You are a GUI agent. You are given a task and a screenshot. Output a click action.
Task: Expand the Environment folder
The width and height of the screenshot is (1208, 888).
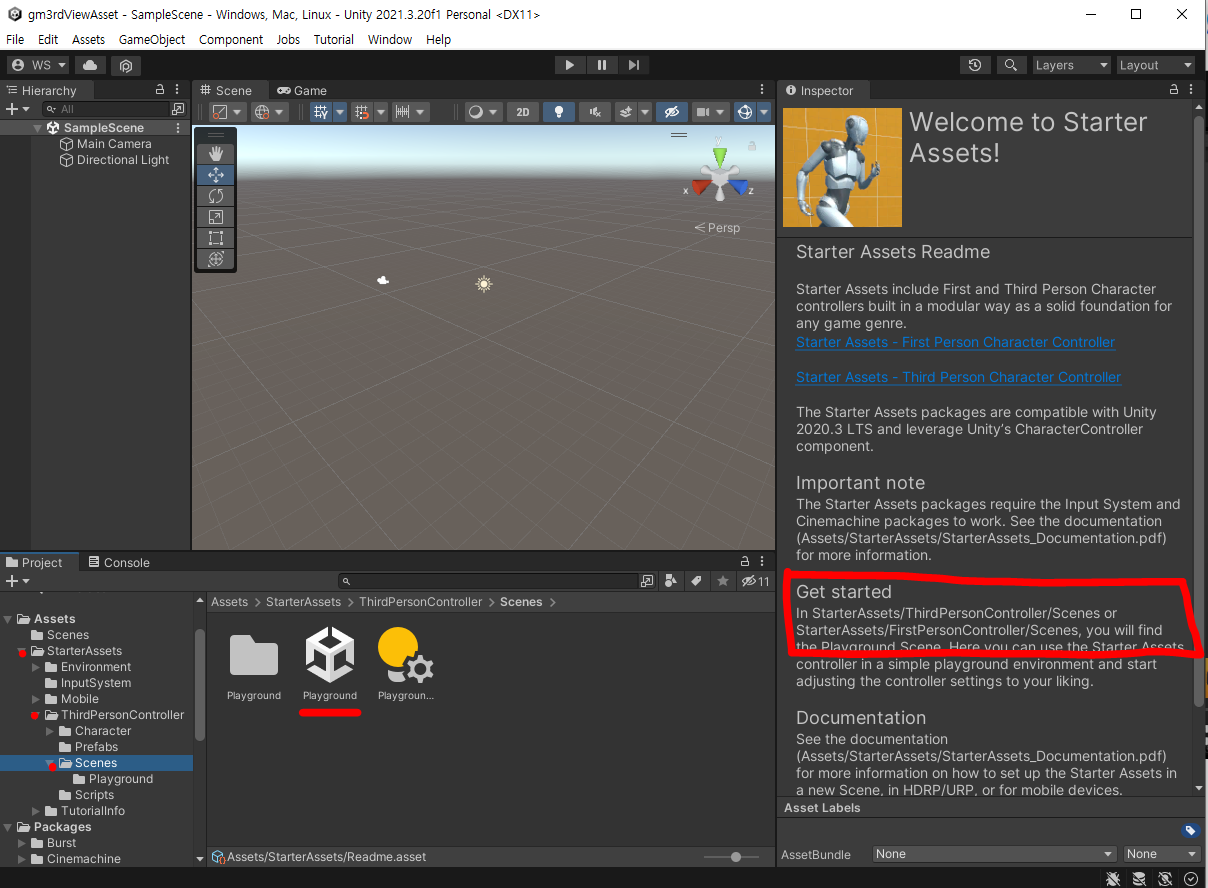[37, 667]
